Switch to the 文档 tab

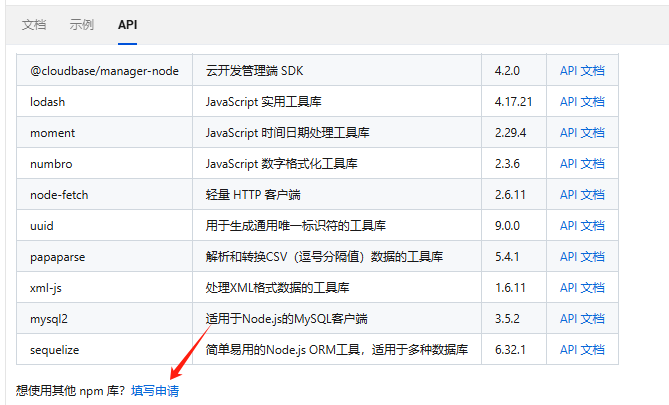tap(34, 25)
